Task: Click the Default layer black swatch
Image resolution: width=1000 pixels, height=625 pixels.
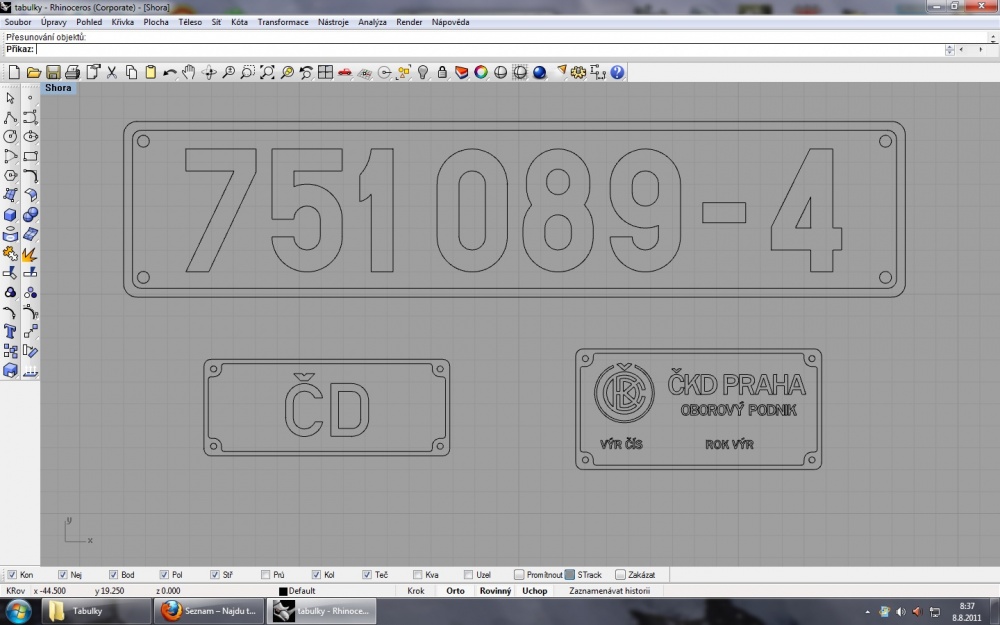Action: pyautogui.click(x=283, y=591)
